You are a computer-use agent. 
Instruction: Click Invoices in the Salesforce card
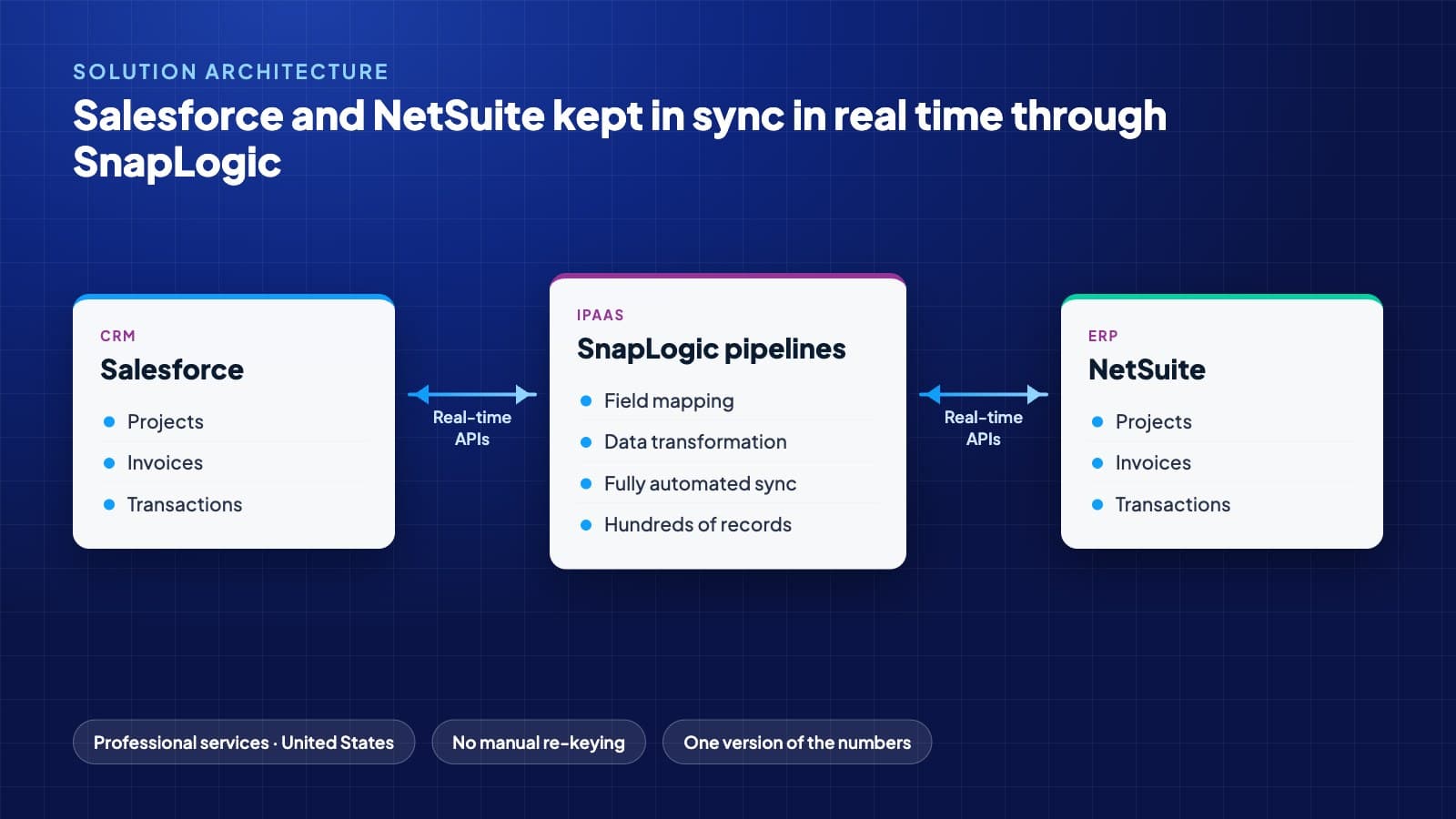click(x=165, y=462)
